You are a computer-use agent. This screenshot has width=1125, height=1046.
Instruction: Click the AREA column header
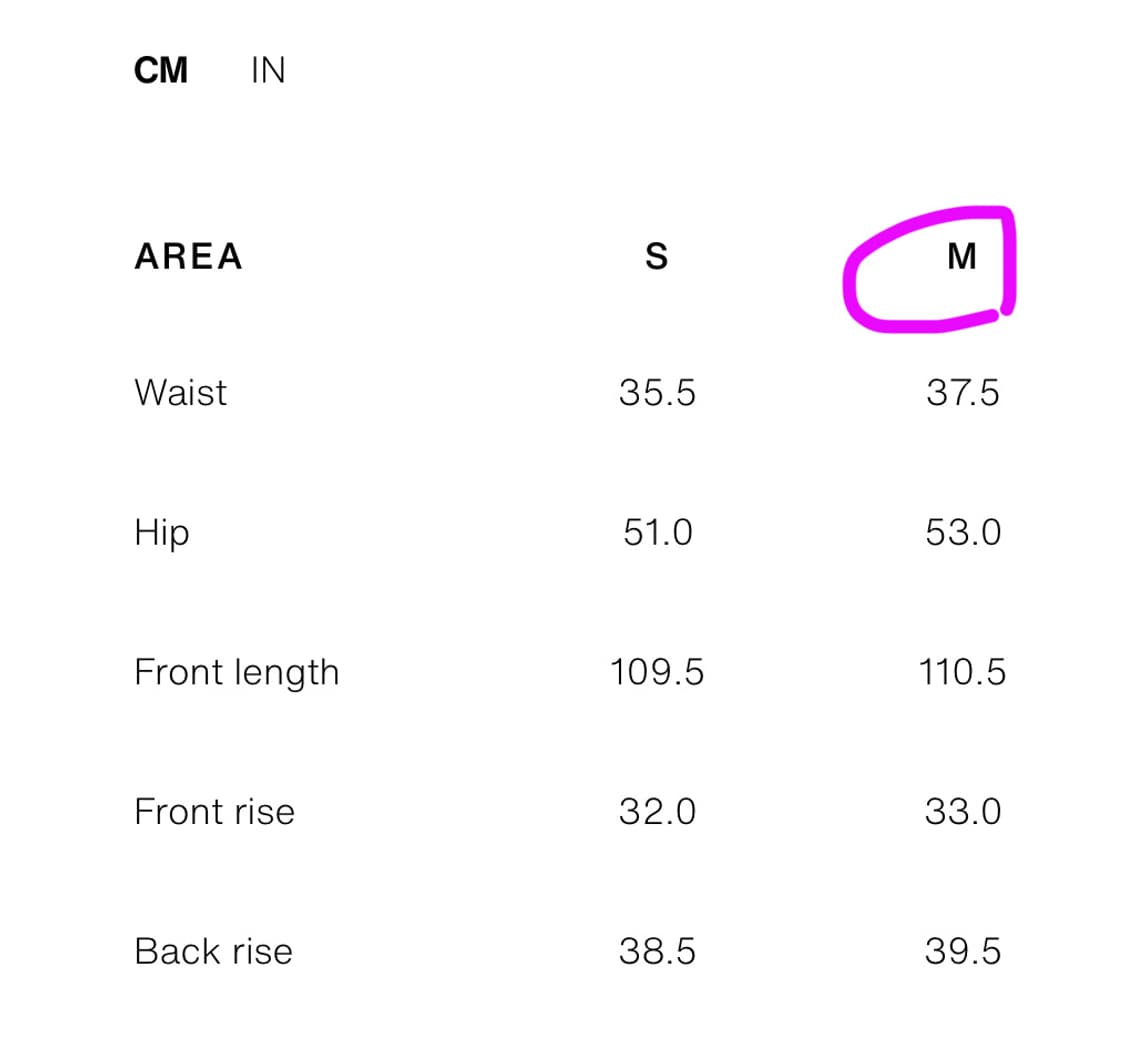point(188,257)
